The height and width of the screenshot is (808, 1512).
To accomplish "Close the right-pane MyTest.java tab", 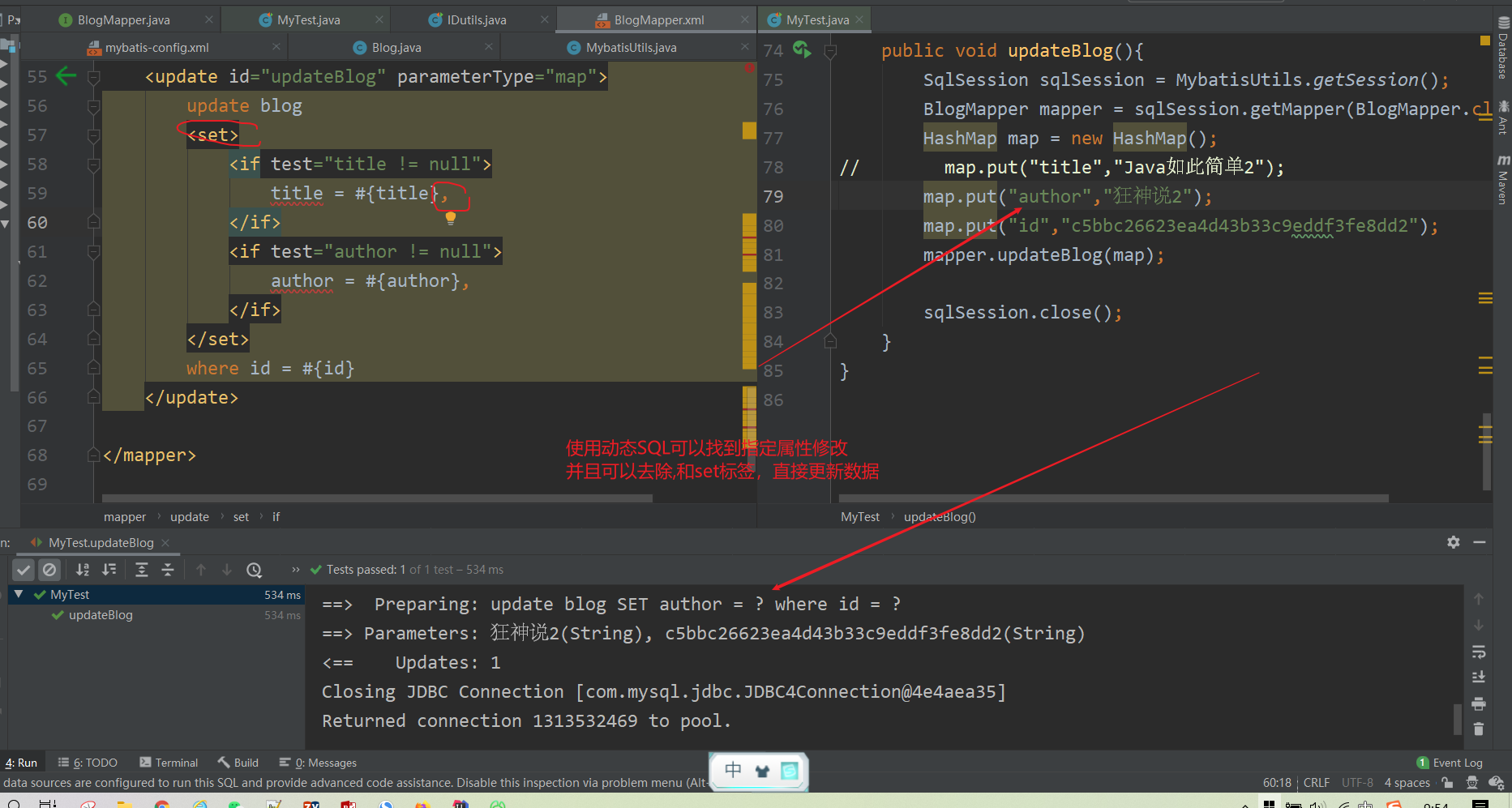I will tap(859, 19).
